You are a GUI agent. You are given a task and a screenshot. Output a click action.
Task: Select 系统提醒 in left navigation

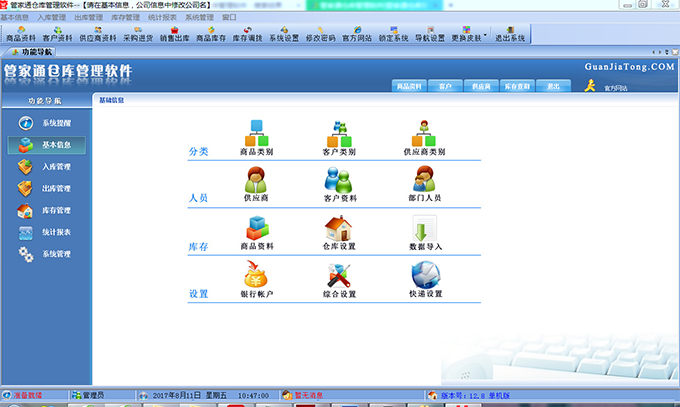click(46, 123)
